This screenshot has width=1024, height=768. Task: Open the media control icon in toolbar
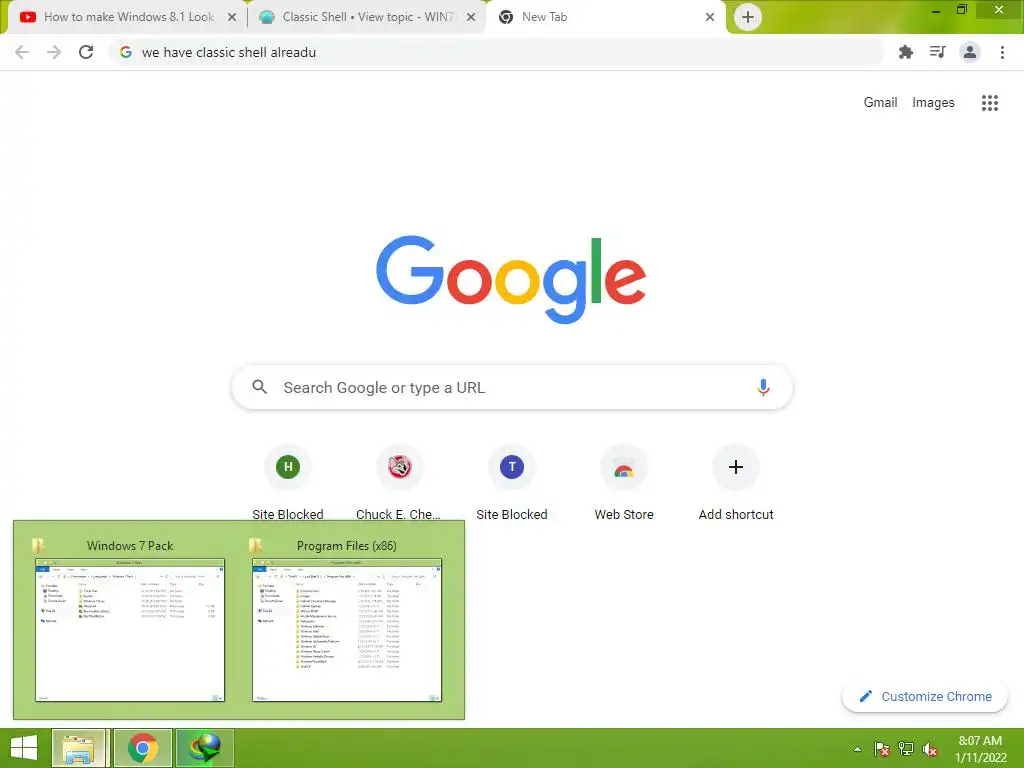937,52
